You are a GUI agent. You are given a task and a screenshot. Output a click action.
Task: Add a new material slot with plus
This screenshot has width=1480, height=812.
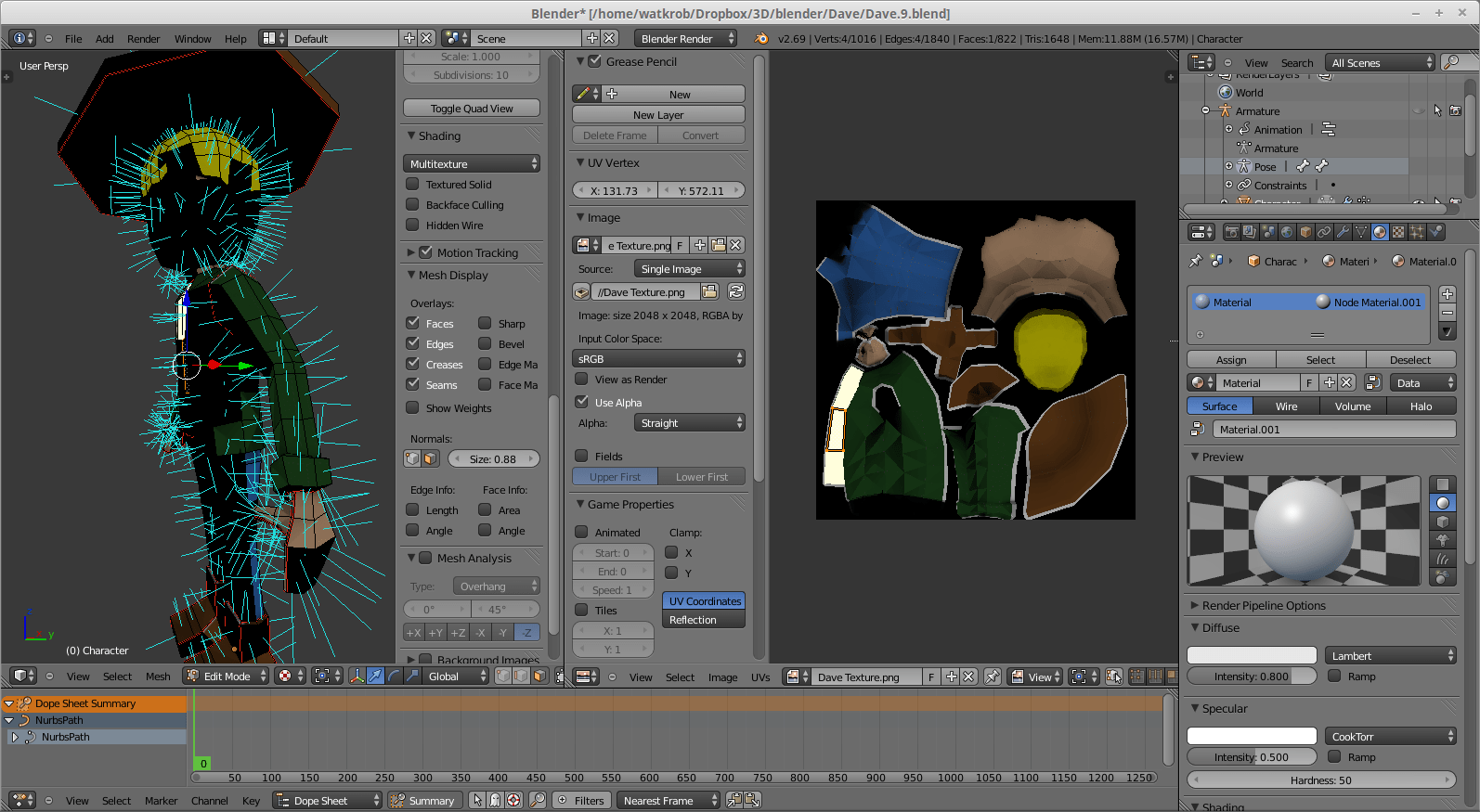tap(1448, 294)
